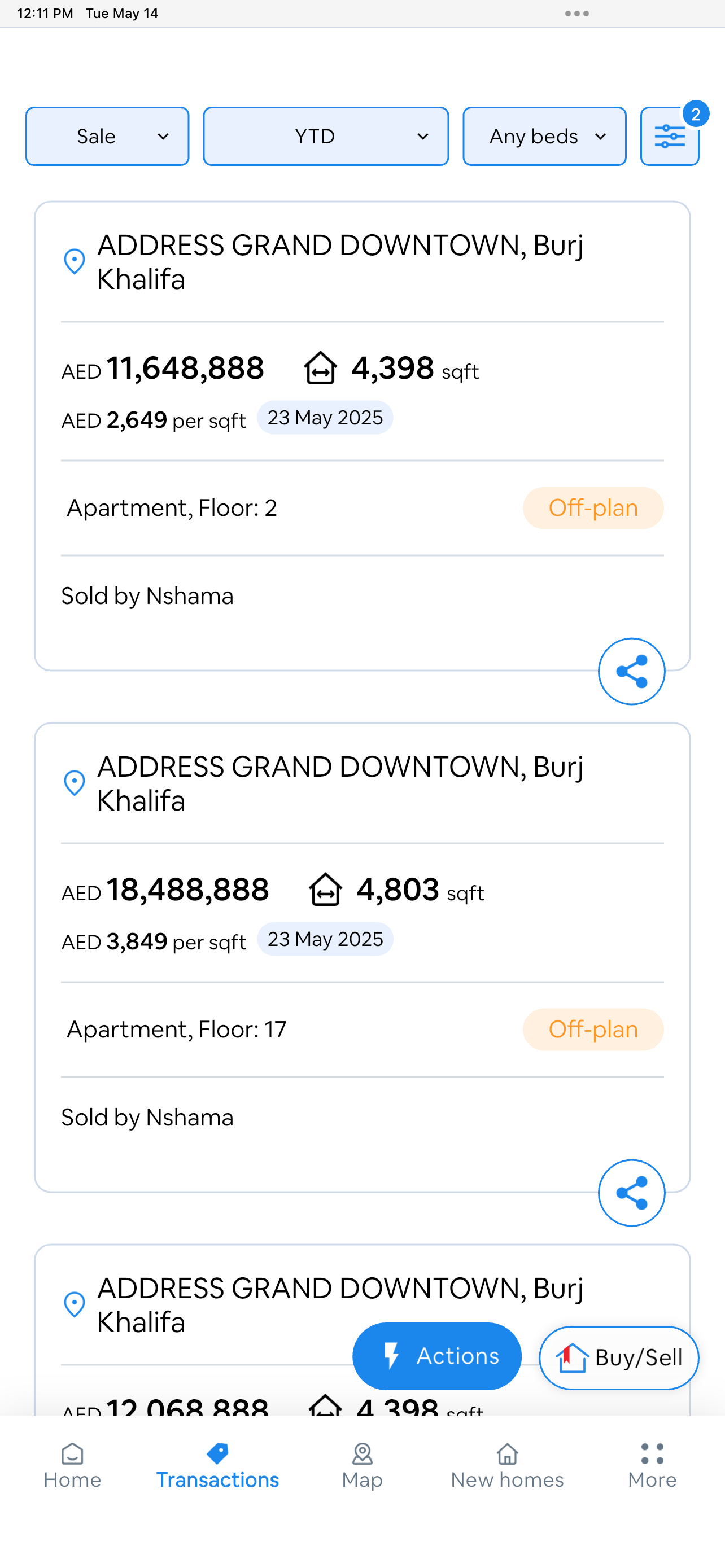This screenshot has height=1568, width=725.
Task: Share the AED 18,488,888 transaction
Action: [631, 1193]
